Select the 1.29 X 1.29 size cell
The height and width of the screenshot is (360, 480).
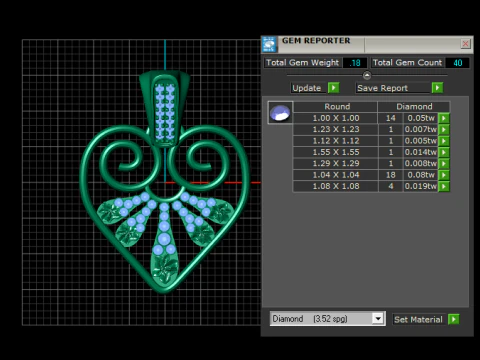tap(336, 163)
